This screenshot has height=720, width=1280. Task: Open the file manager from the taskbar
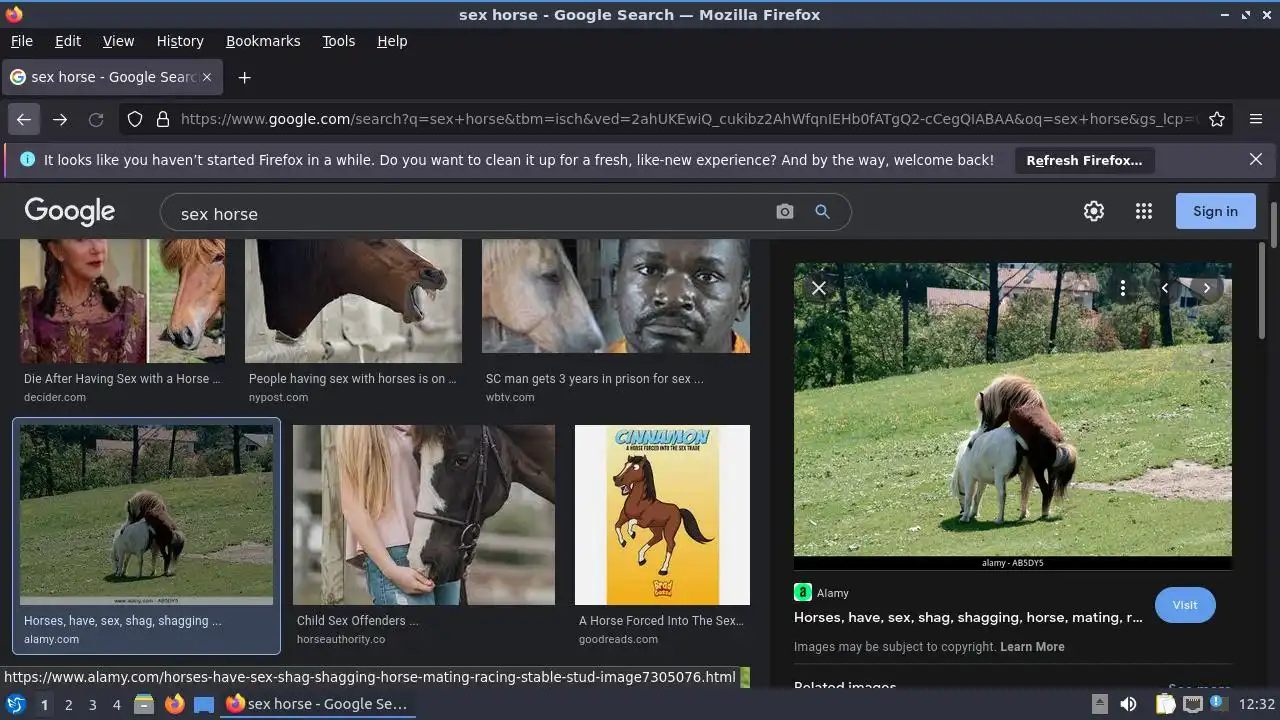pyautogui.click(x=144, y=704)
